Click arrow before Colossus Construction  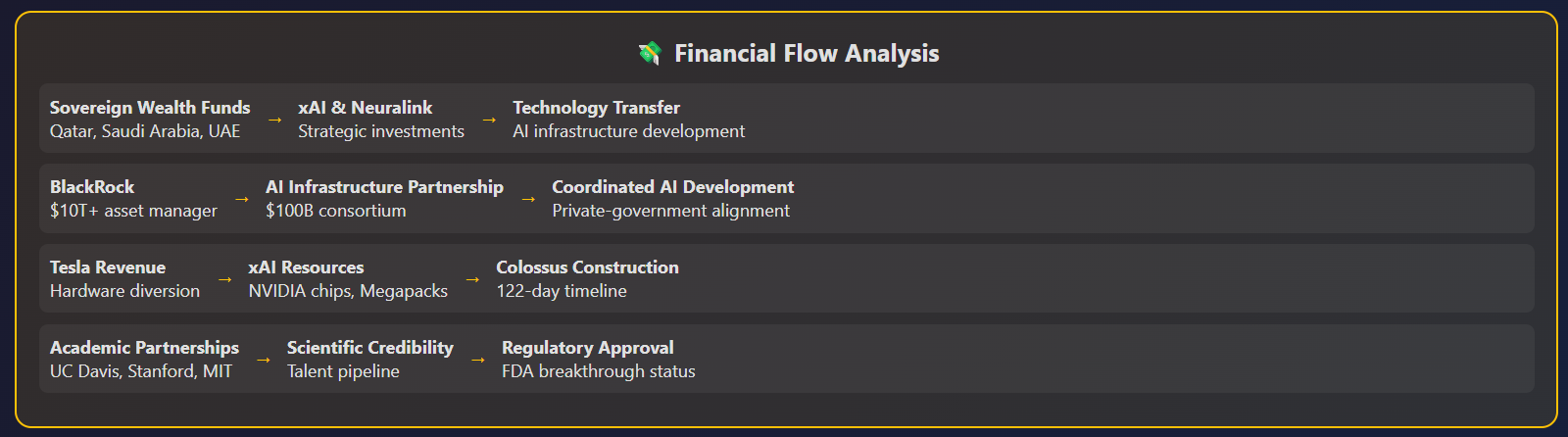[472, 279]
